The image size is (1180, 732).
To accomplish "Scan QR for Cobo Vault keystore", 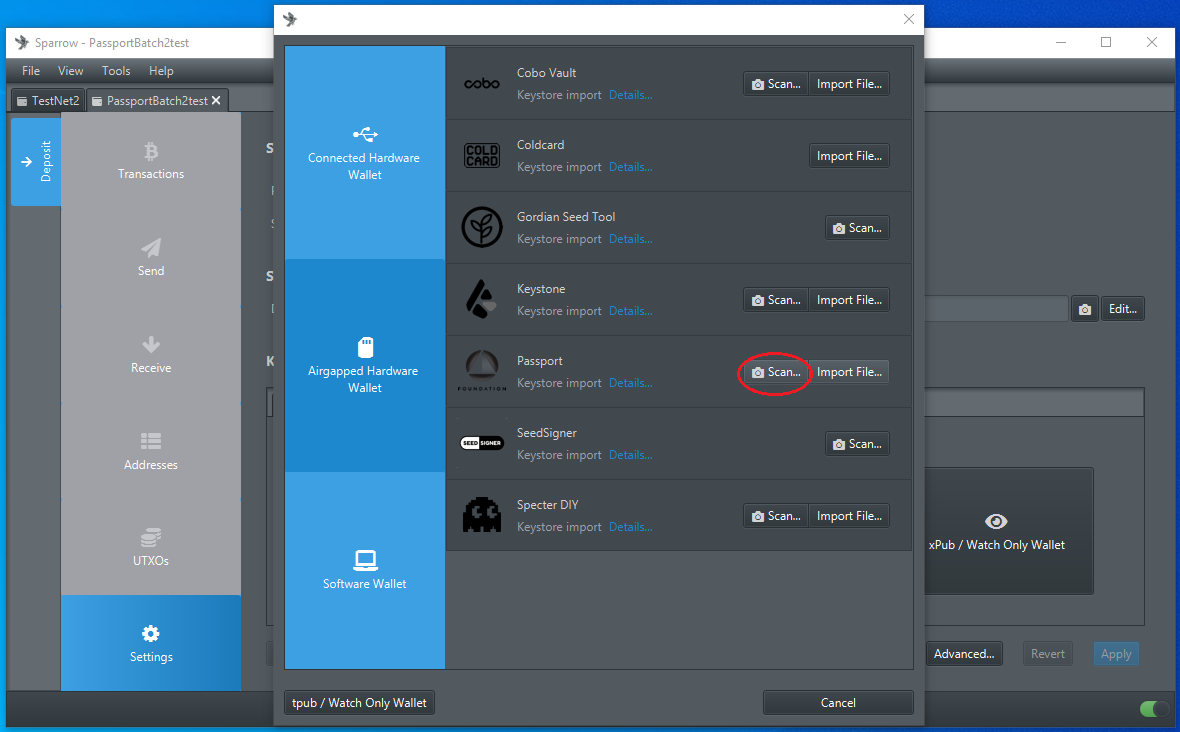I will coord(776,84).
